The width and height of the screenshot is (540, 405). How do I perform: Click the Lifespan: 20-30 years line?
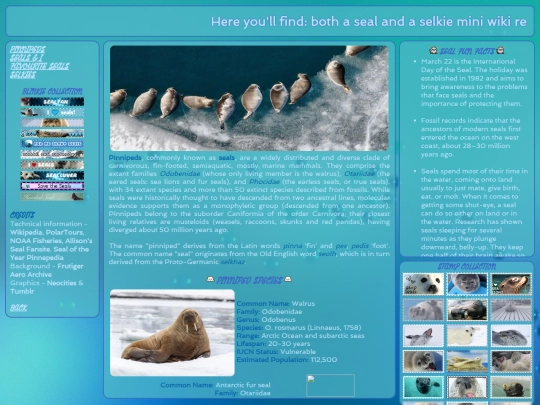(273, 344)
